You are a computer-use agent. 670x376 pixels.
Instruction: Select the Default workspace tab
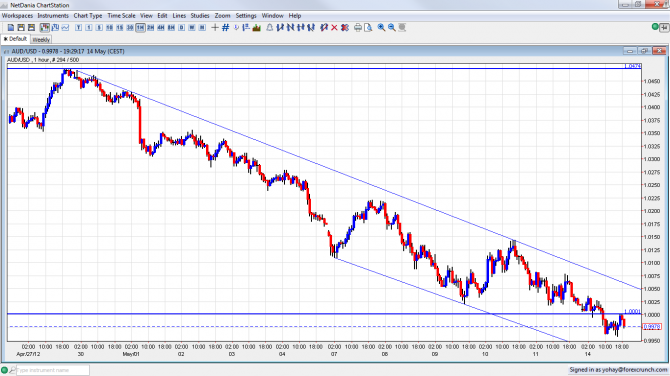pos(15,39)
